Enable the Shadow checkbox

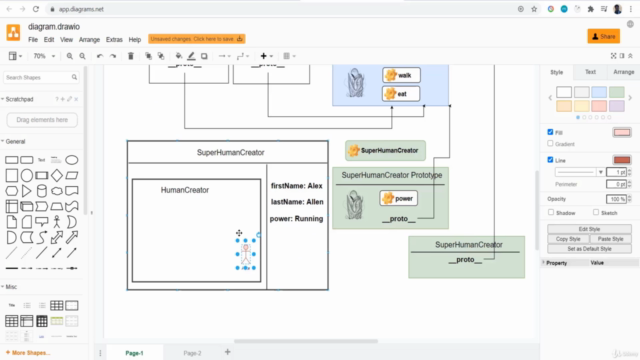coord(551,212)
